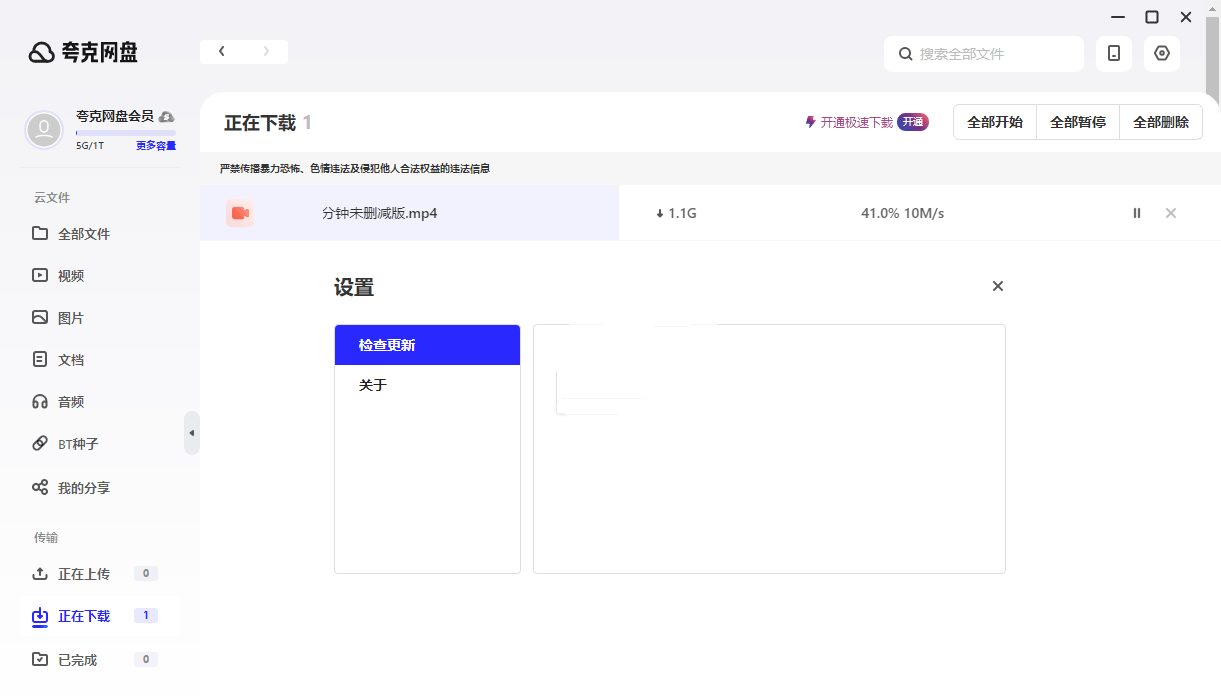Open 图片 pictures category
The image size is (1221, 696).
tap(70, 318)
